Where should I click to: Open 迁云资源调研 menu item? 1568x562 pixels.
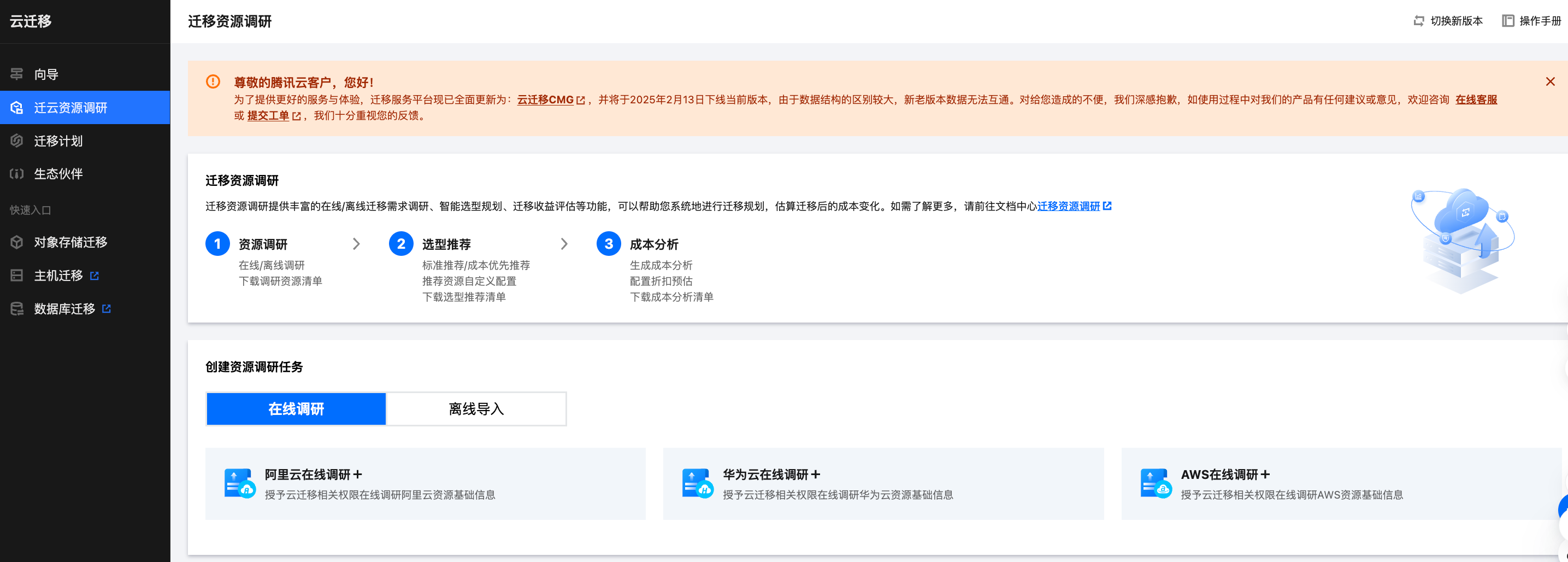(x=85, y=108)
